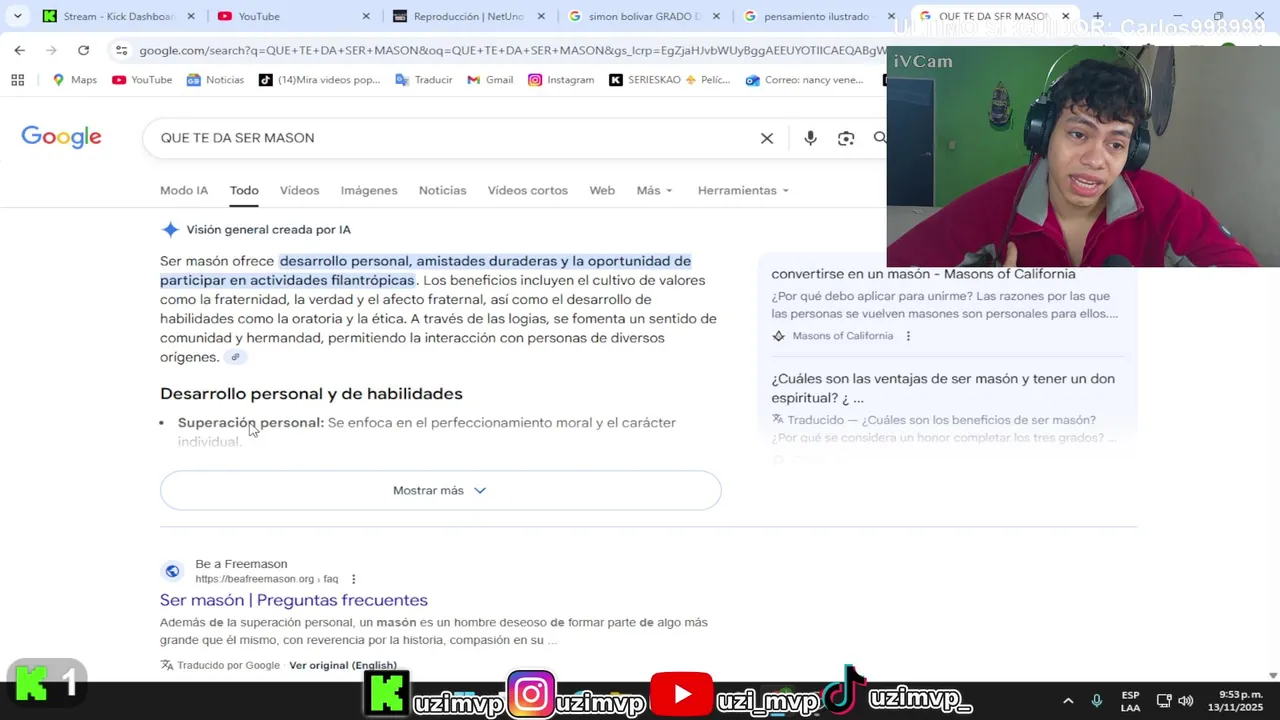The height and width of the screenshot is (720, 1280).
Task: Open the apps grid in bookmarks bar
Action: tap(17, 80)
